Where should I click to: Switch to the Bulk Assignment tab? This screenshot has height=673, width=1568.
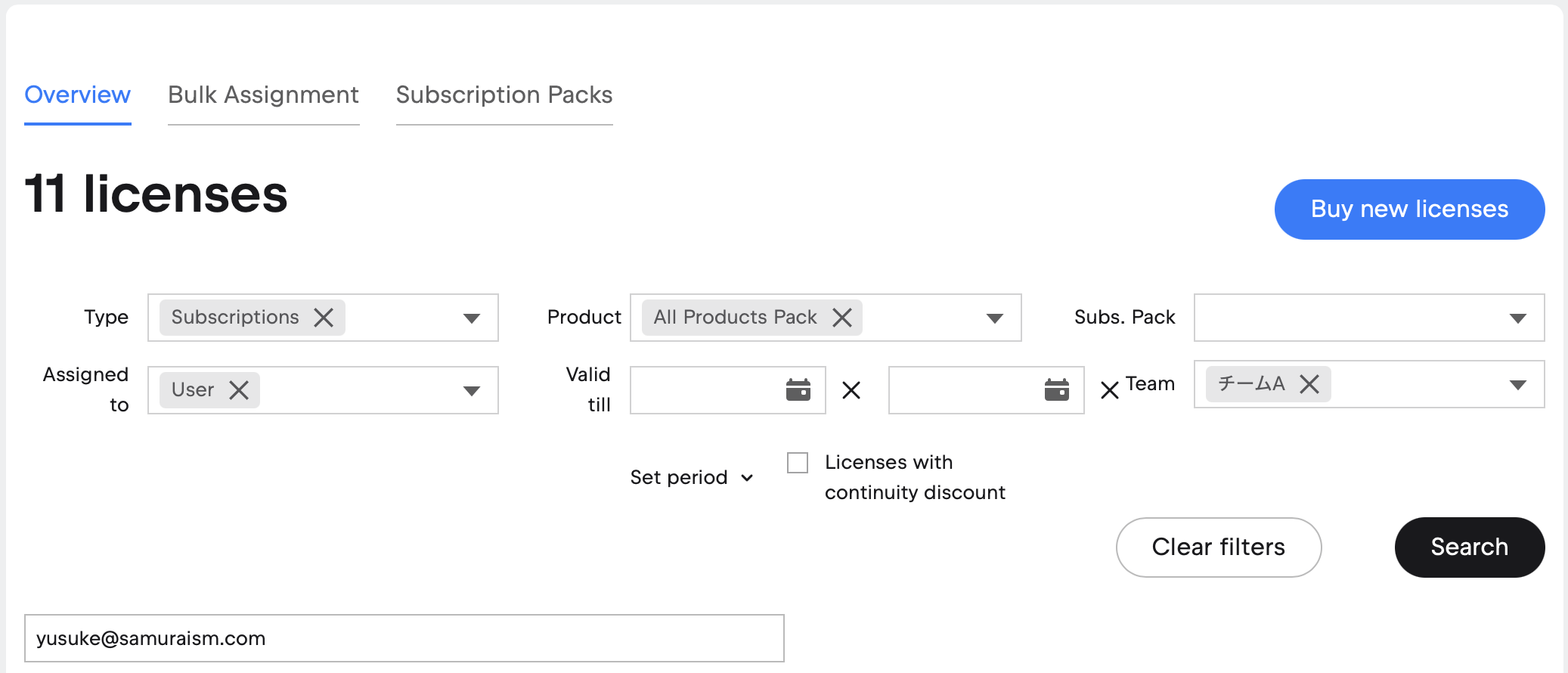263,95
